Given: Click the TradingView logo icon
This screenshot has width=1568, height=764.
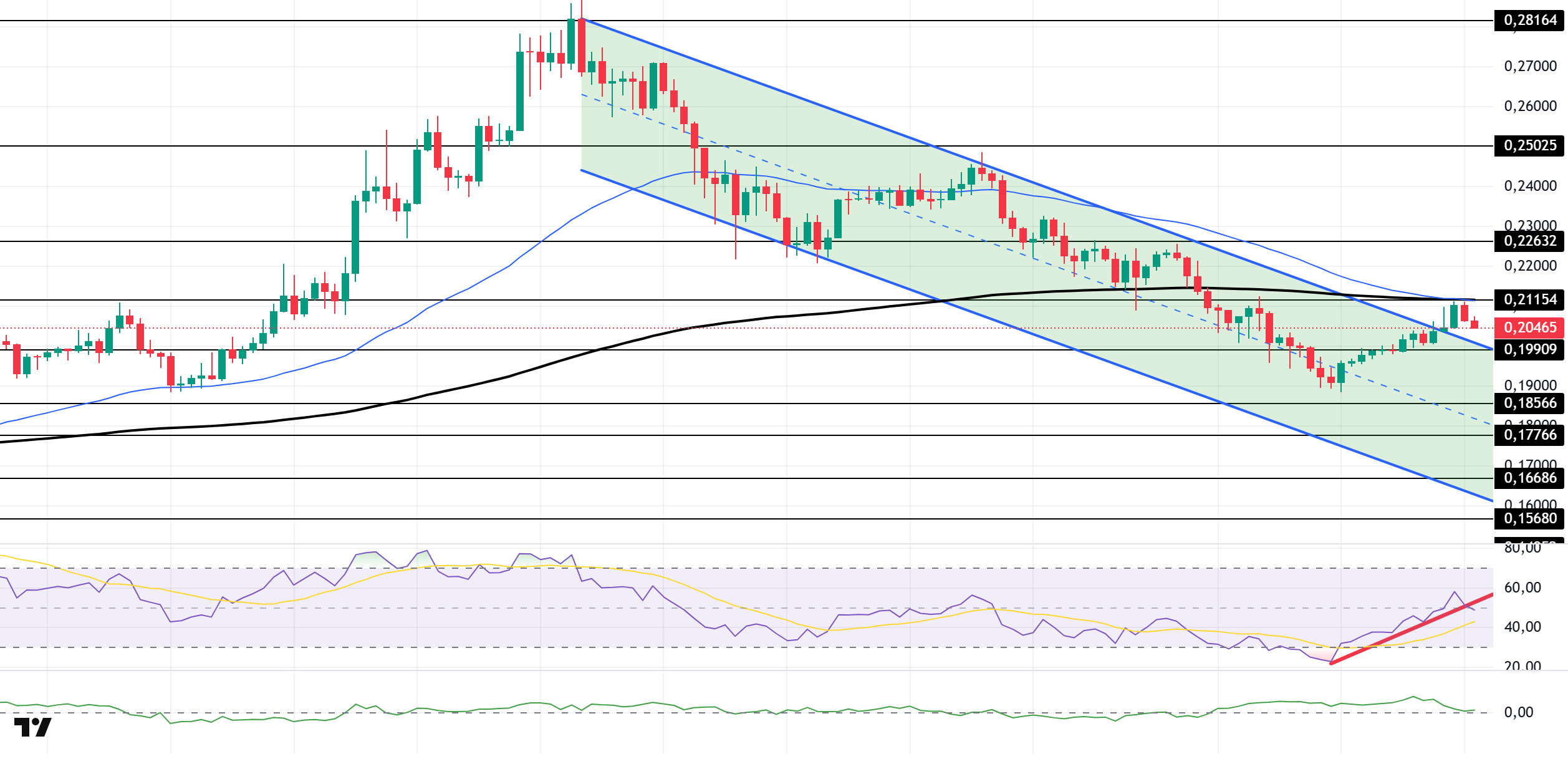Looking at the screenshot, I should tap(32, 727).
